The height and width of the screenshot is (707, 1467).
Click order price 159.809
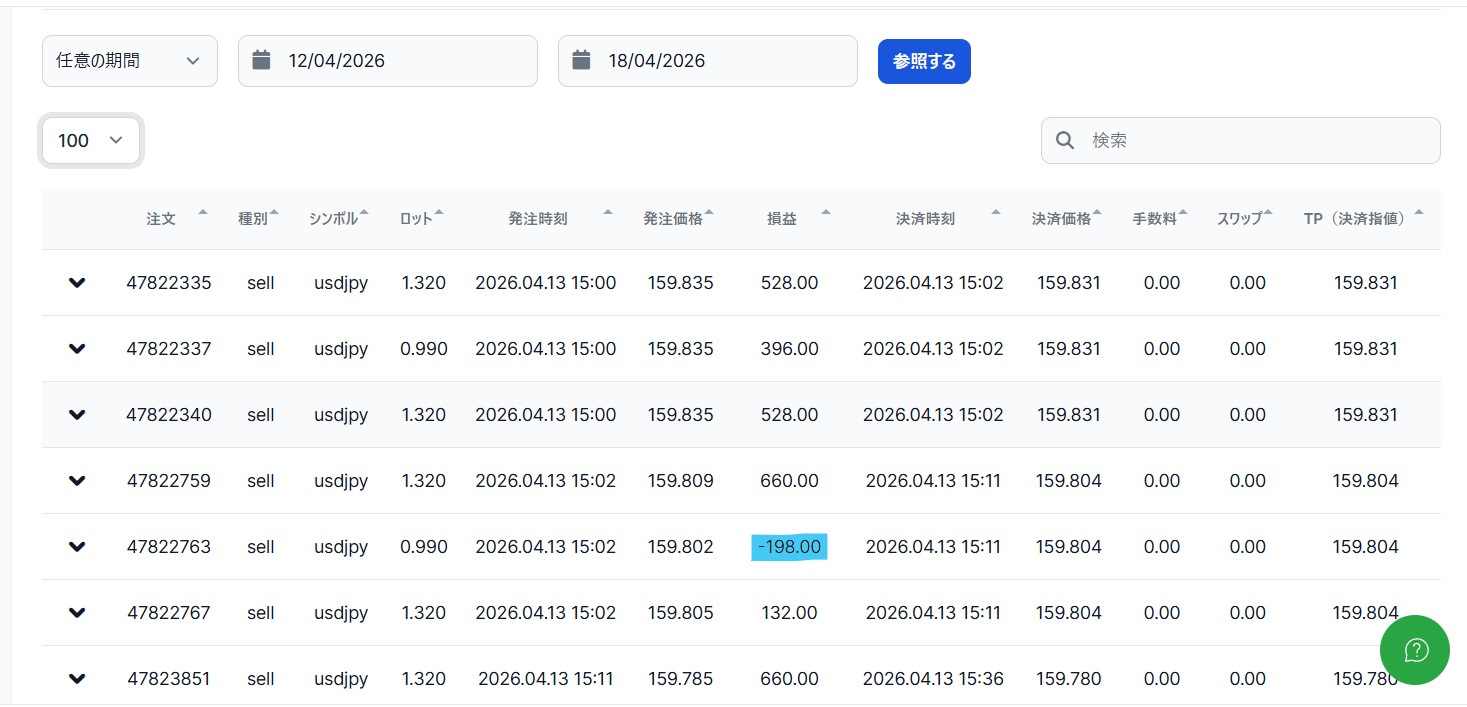681,481
